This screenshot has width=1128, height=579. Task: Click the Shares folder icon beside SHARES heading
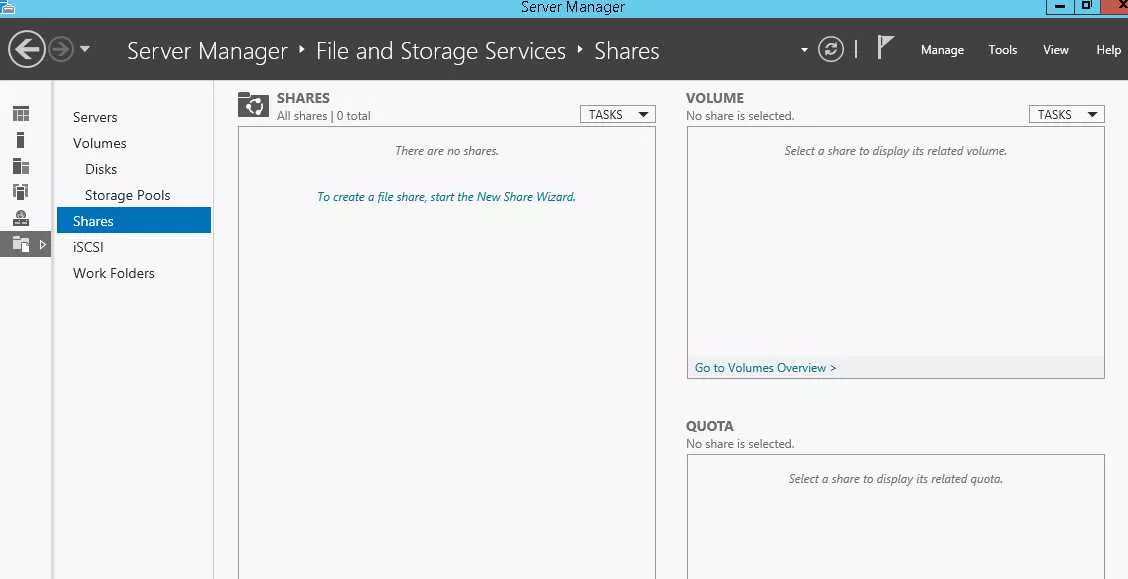pyautogui.click(x=253, y=105)
